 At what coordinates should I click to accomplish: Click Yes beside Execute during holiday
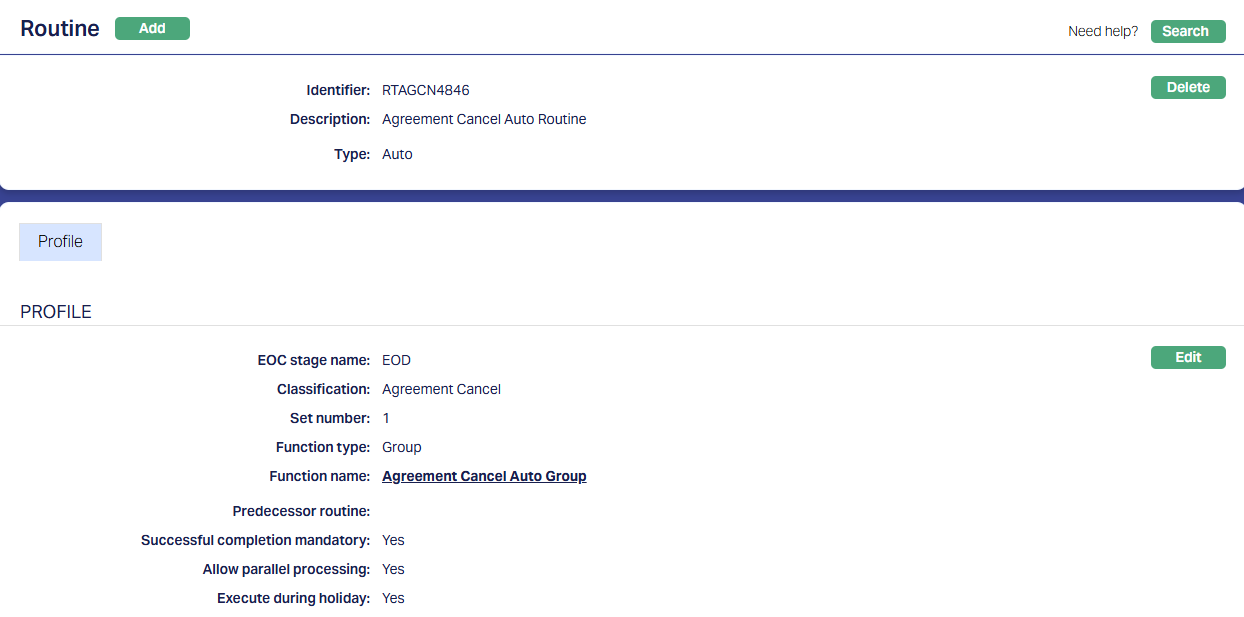[393, 599]
